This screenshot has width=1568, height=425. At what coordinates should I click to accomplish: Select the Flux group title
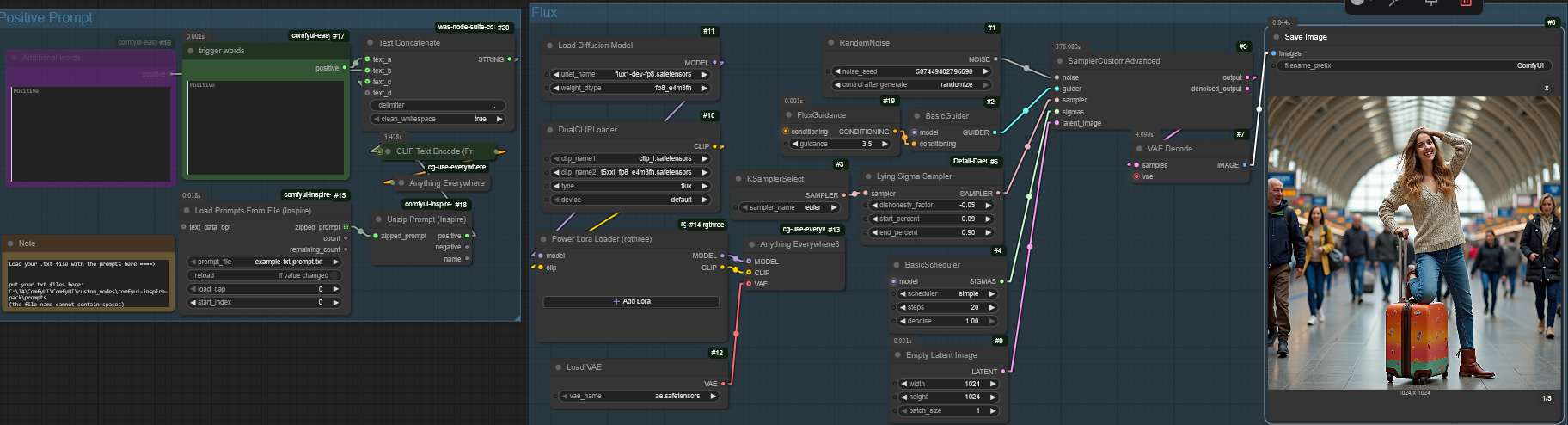544,13
